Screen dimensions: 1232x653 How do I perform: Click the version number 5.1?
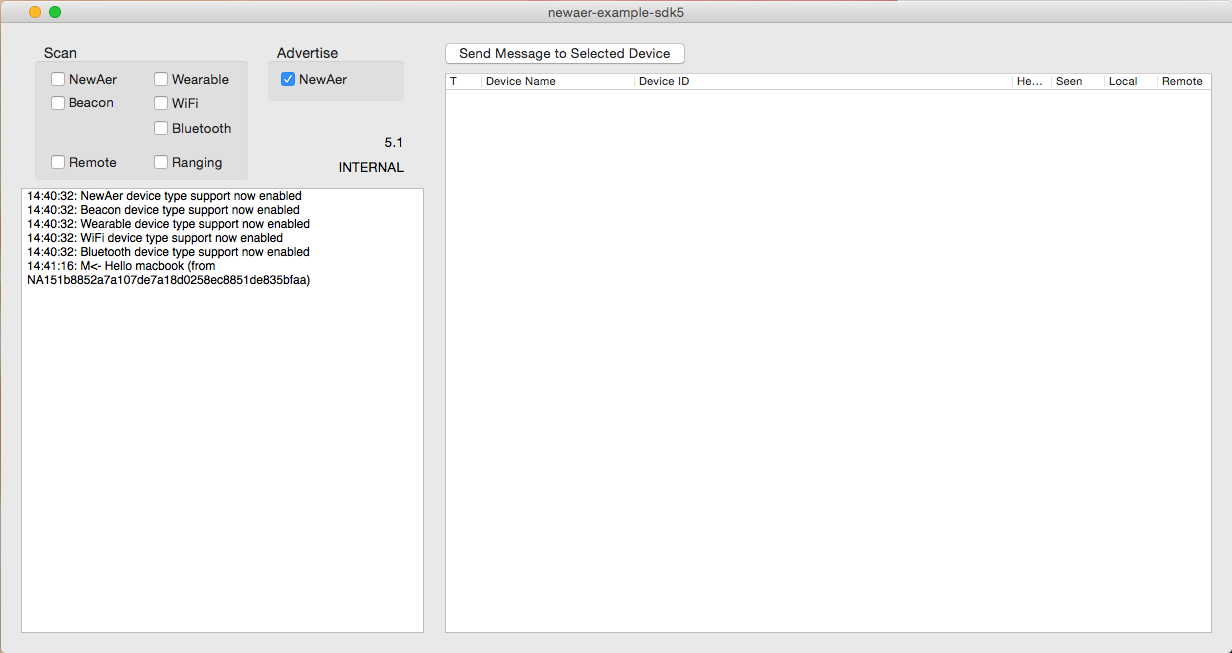pyautogui.click(x=394, y=142)
